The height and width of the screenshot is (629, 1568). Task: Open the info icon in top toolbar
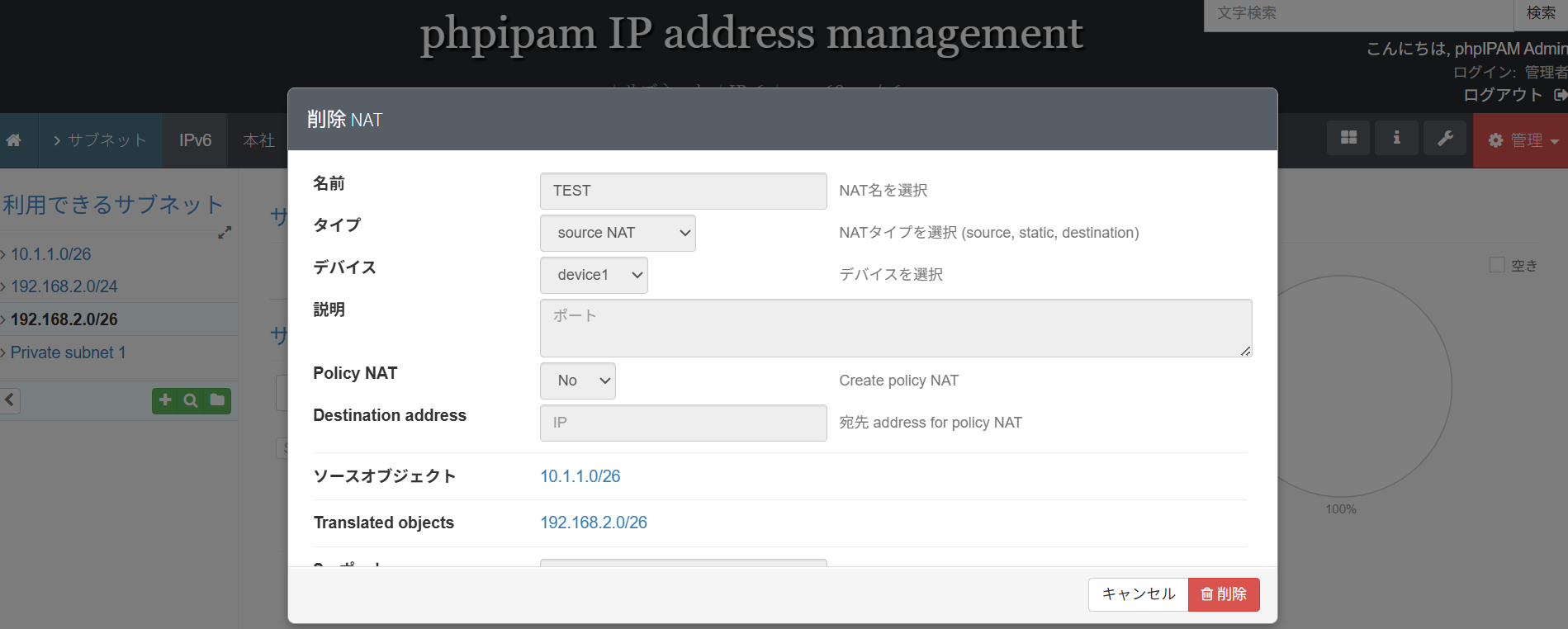click(x=1396, y=138)
